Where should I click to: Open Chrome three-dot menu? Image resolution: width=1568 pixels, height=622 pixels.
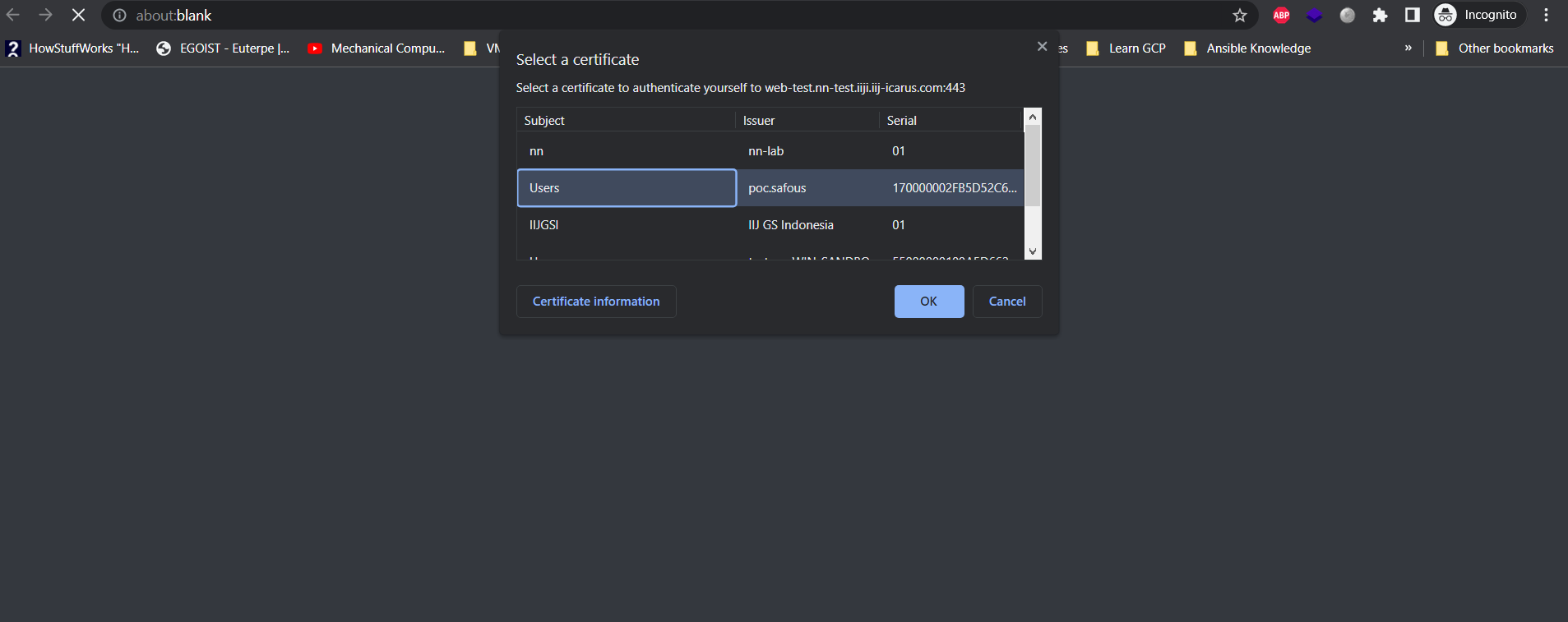click(1546, 15)
